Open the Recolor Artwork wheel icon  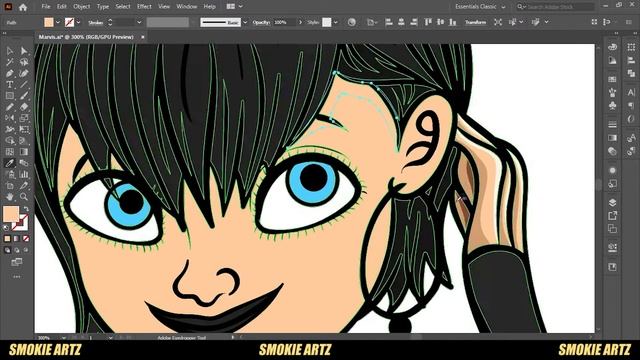(x=351, y=22)
